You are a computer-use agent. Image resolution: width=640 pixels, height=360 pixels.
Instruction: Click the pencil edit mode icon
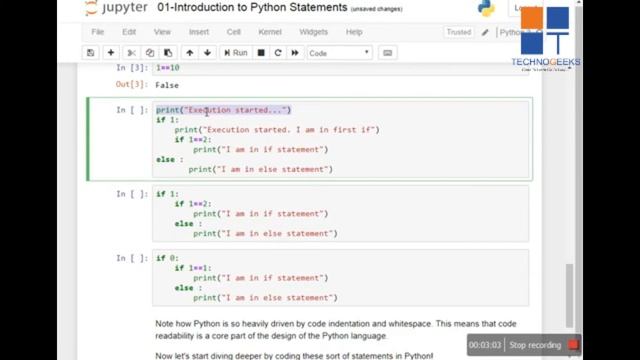pyautogui.click(x=485, y=32)
